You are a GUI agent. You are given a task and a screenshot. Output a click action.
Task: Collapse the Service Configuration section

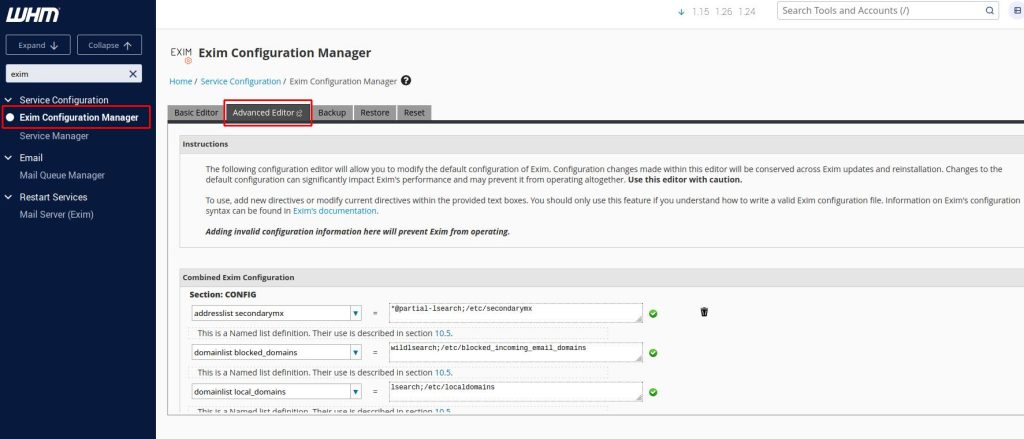click(10, 101)
